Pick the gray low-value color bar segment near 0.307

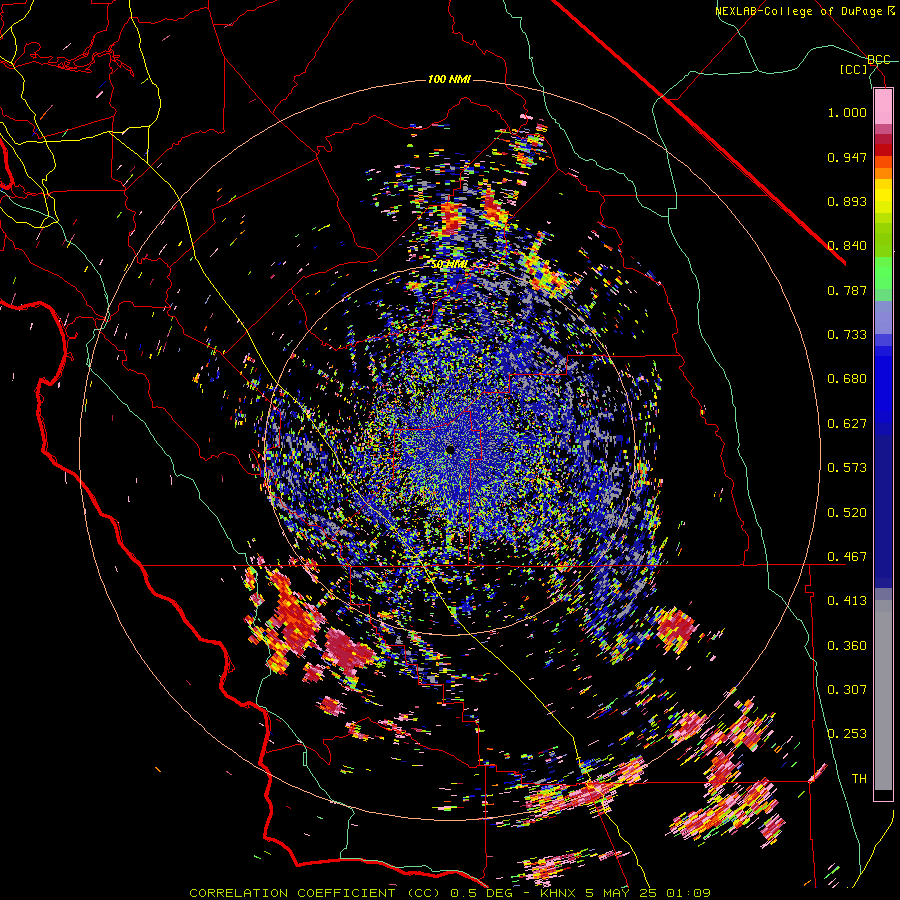coord(883,695)
